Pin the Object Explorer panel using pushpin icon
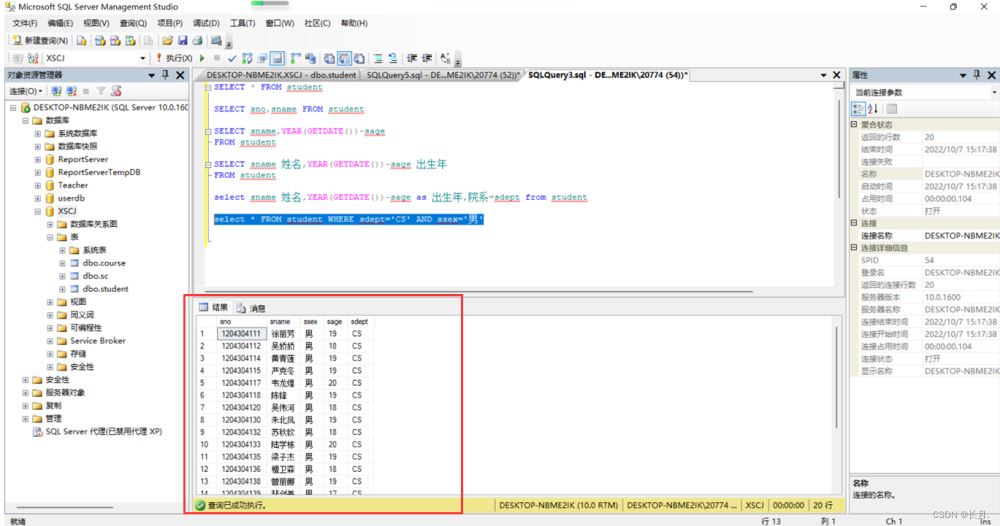 click(166, 75)
